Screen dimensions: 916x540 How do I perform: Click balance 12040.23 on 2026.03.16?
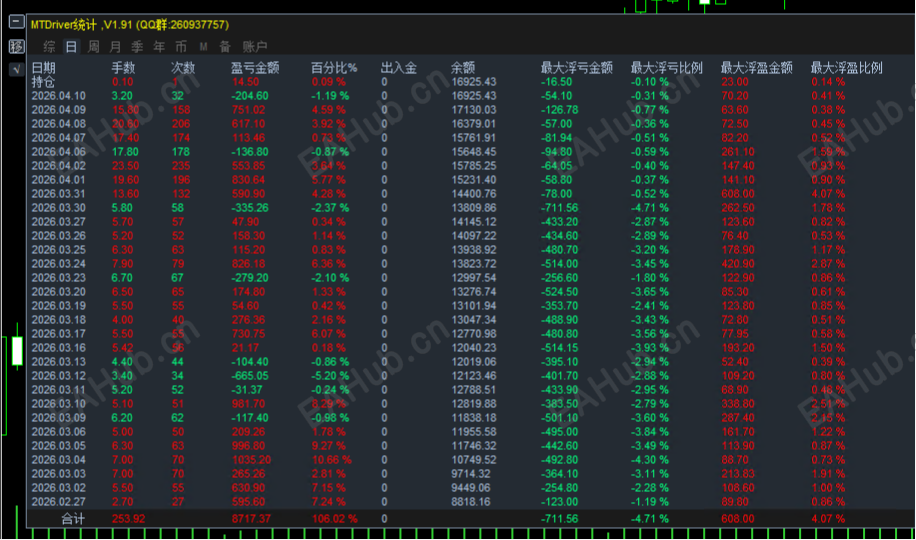pos(474,348)
